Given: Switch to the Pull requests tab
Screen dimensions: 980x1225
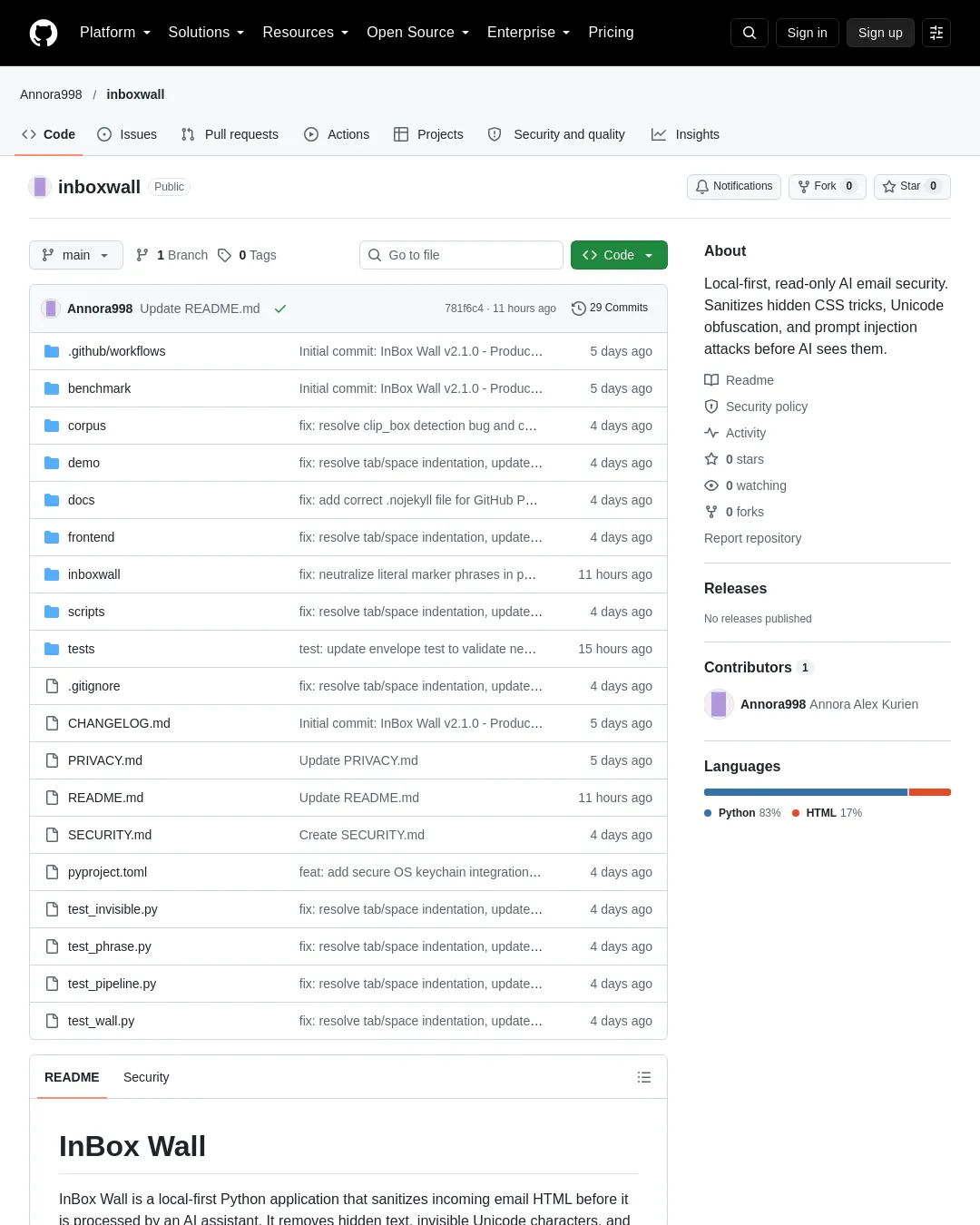Looking at the screenshot, I should 230,134.
